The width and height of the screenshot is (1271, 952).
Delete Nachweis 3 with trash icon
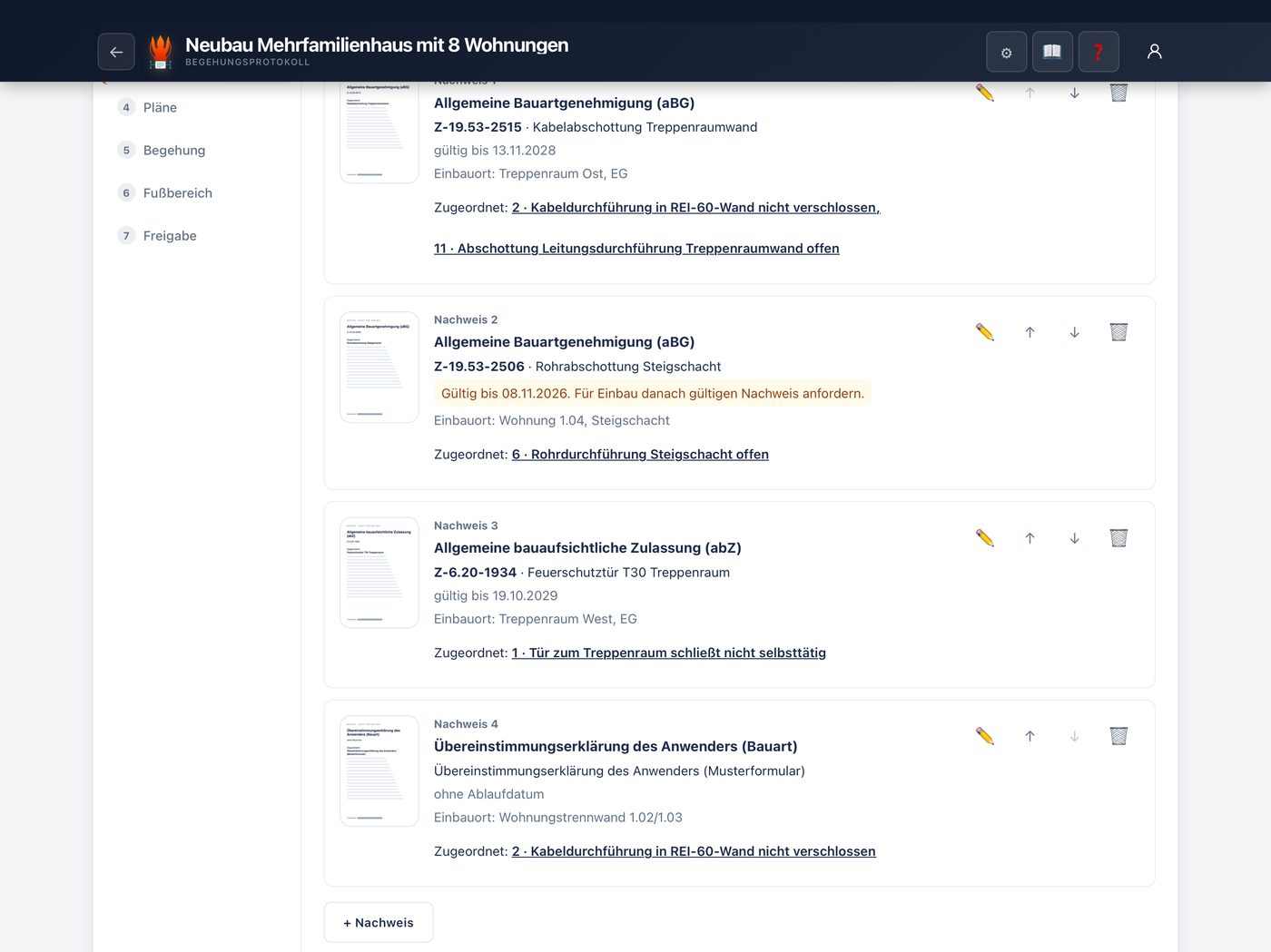tap(1118, 538)
